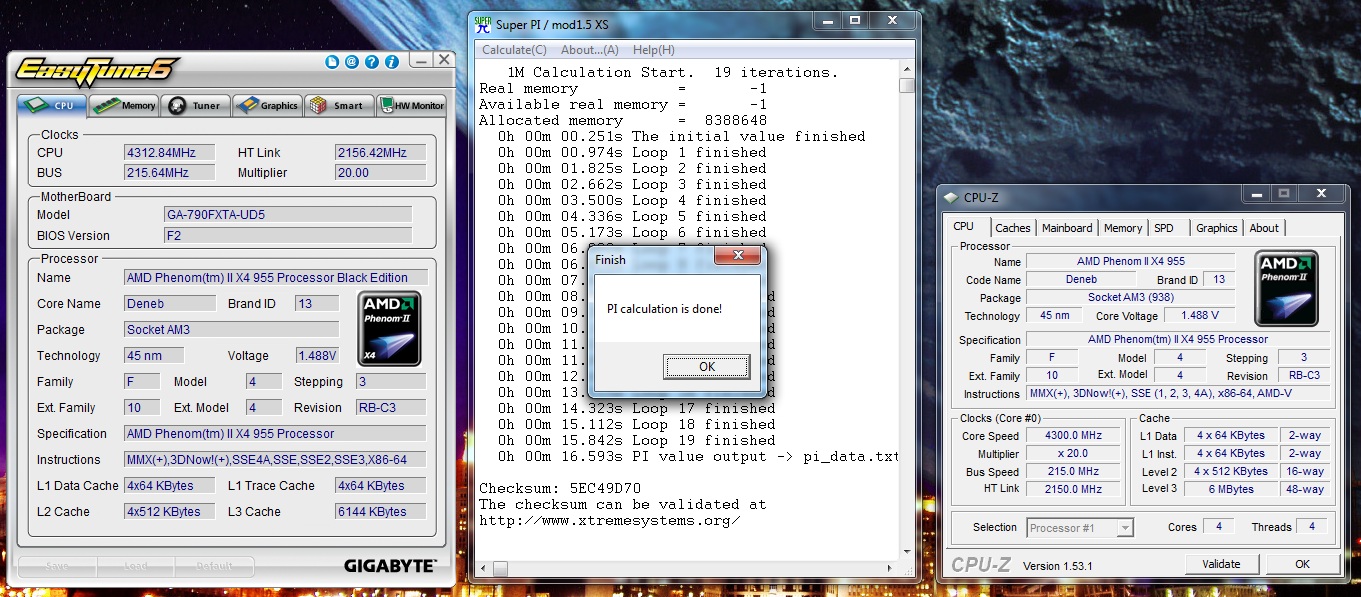Click the @ email icon in EasyTune6
This screenshot has width=1361, height=597.
click(x=352, y=62)
